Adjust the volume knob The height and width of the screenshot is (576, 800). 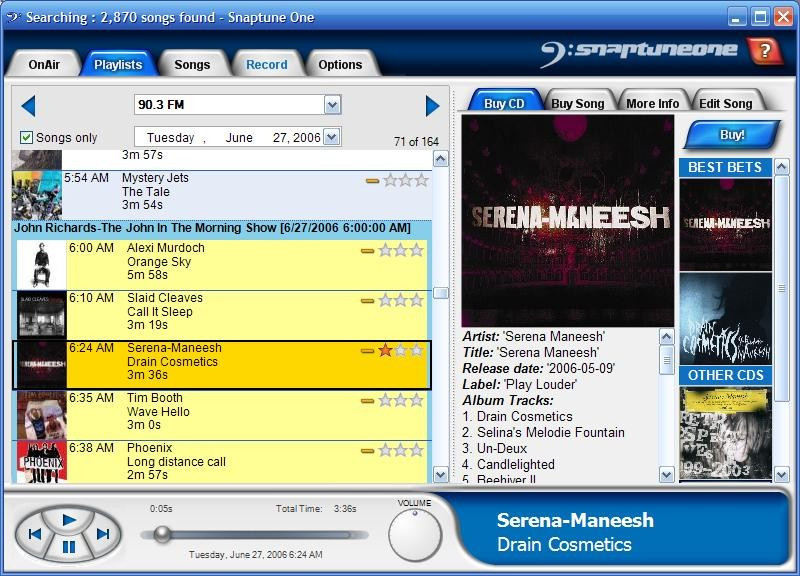(415, 535)
